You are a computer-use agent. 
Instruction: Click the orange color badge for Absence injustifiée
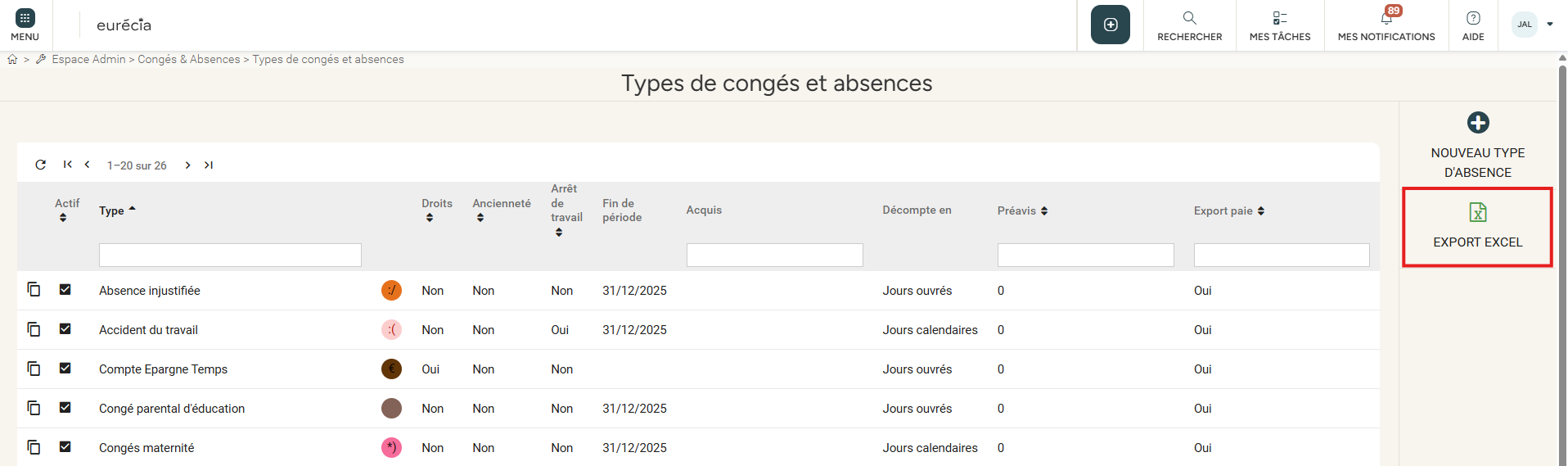(x=391, y=290)
